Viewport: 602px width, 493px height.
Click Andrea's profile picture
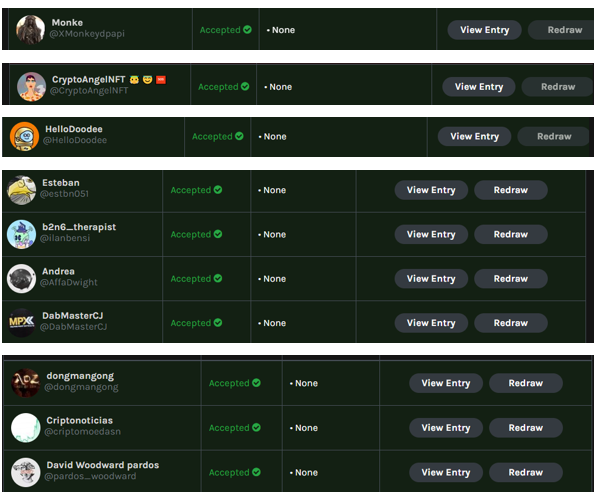pos(22,278)
